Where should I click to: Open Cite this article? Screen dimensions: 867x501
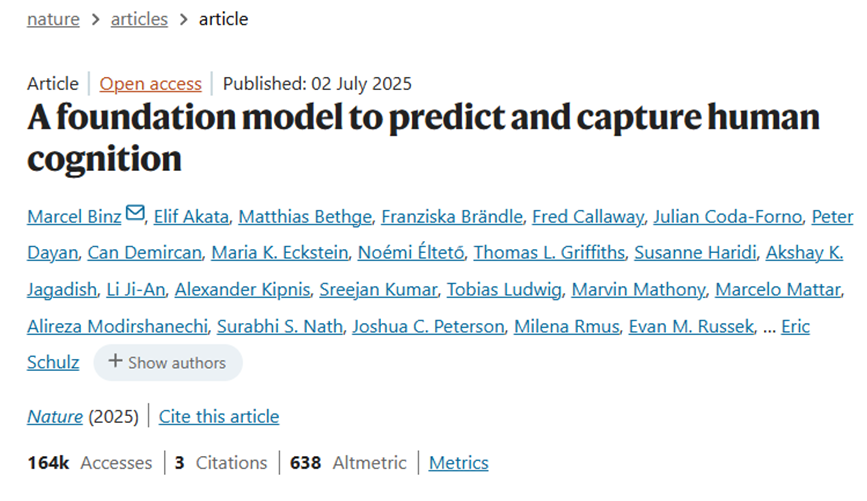tap(219, 416)
